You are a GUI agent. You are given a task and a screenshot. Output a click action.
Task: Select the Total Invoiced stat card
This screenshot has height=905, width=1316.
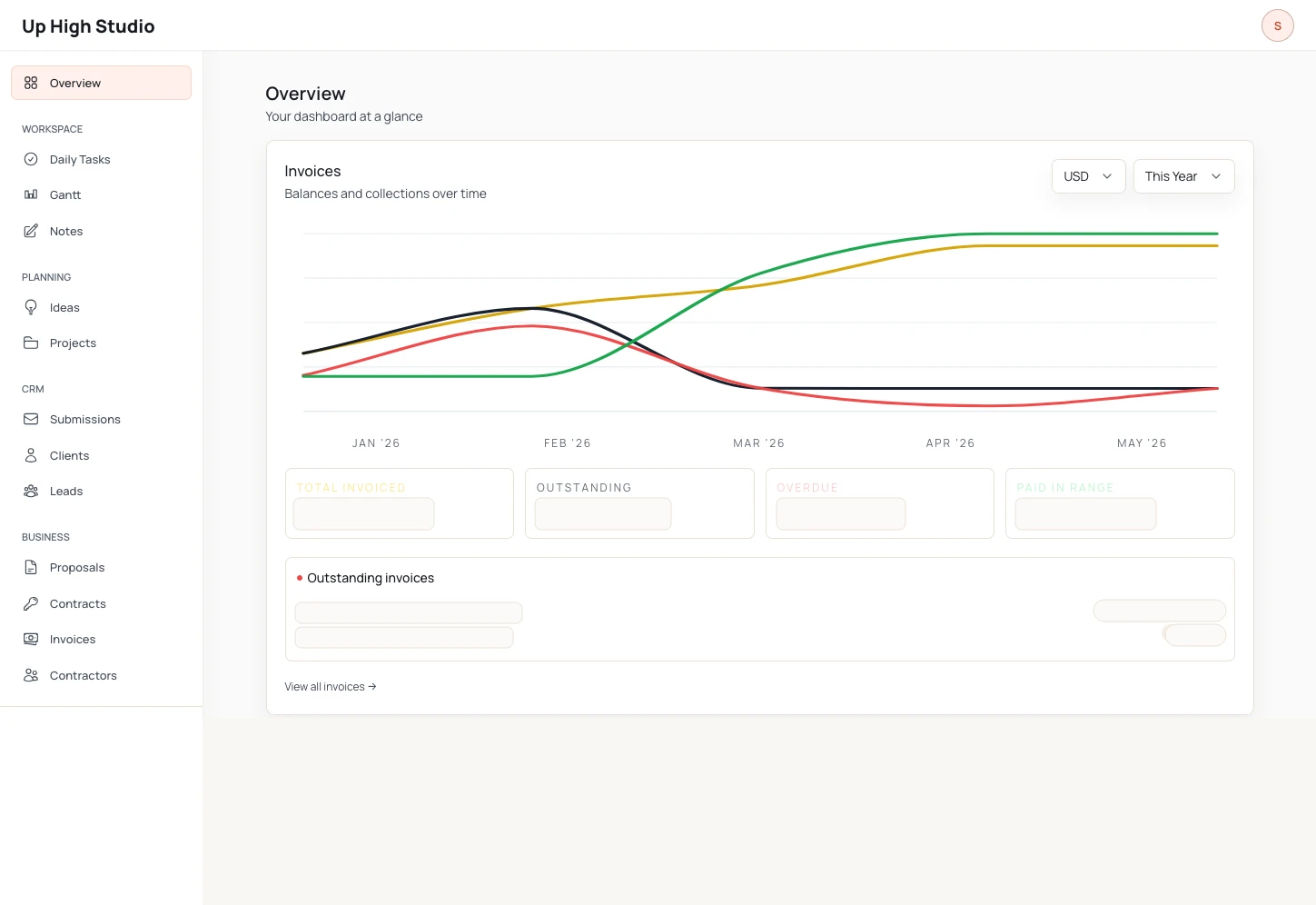(400, 503)
